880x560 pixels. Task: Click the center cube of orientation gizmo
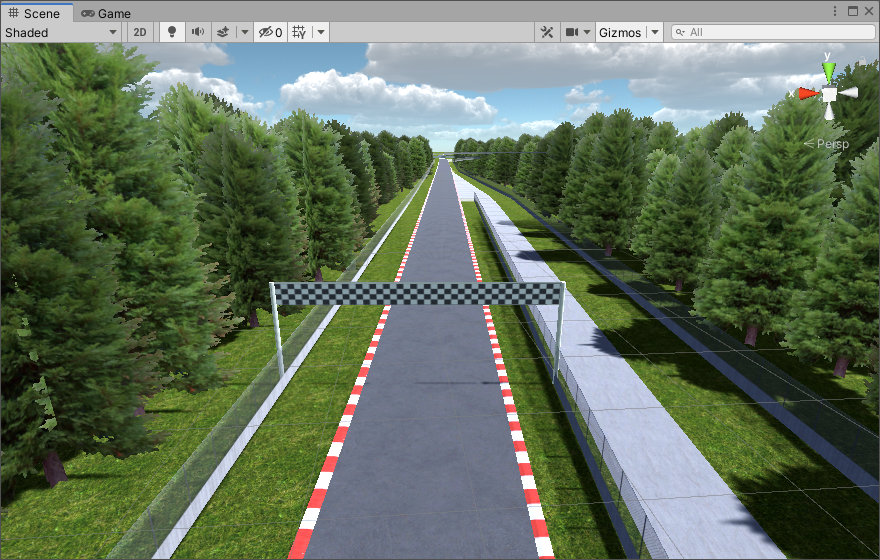[x=829, y=94]
